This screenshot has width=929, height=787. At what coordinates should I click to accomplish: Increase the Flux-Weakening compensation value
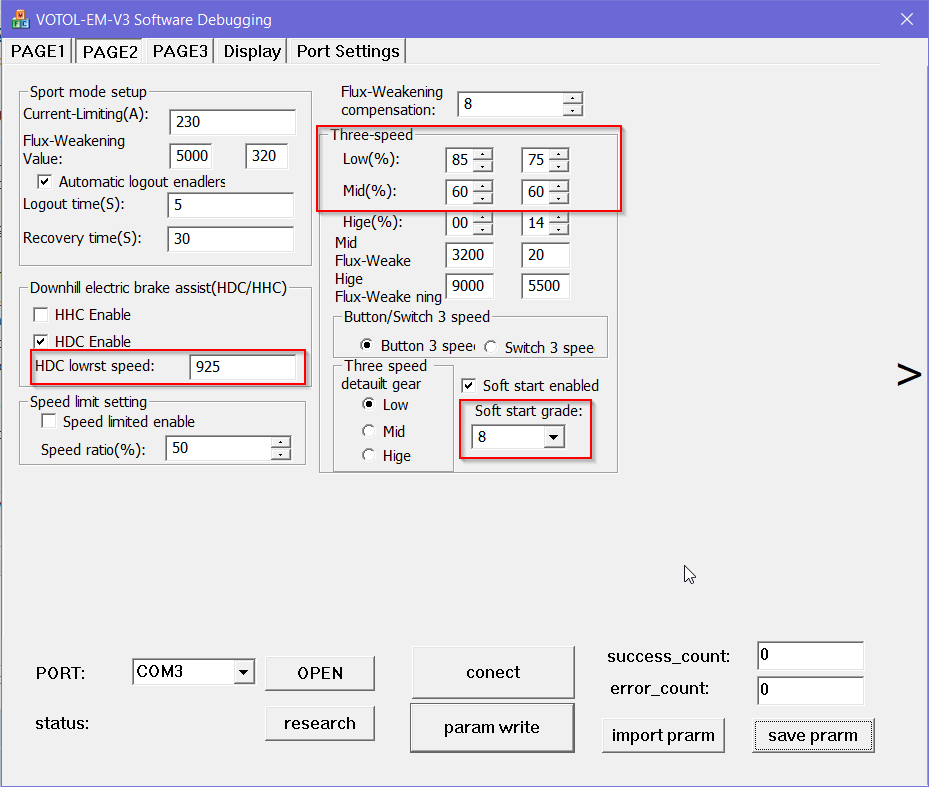[x=572, y=98]
